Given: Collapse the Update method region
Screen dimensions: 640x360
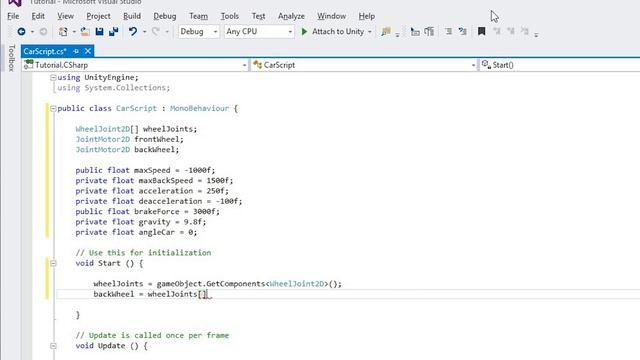Looking at the screenshot, I should point(53,346).
